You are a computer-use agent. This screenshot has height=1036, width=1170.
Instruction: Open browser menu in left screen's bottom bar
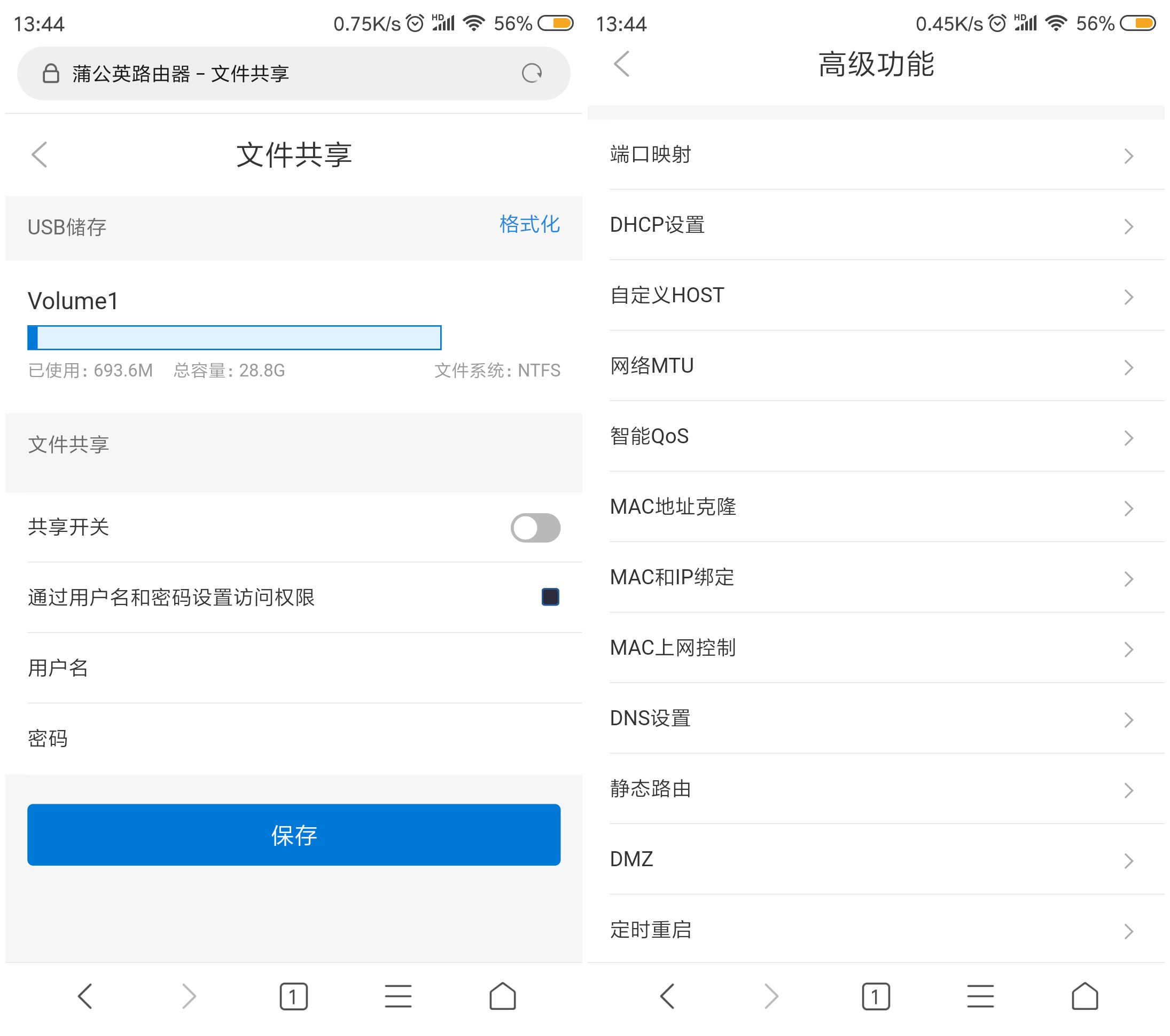pos(398,996)
